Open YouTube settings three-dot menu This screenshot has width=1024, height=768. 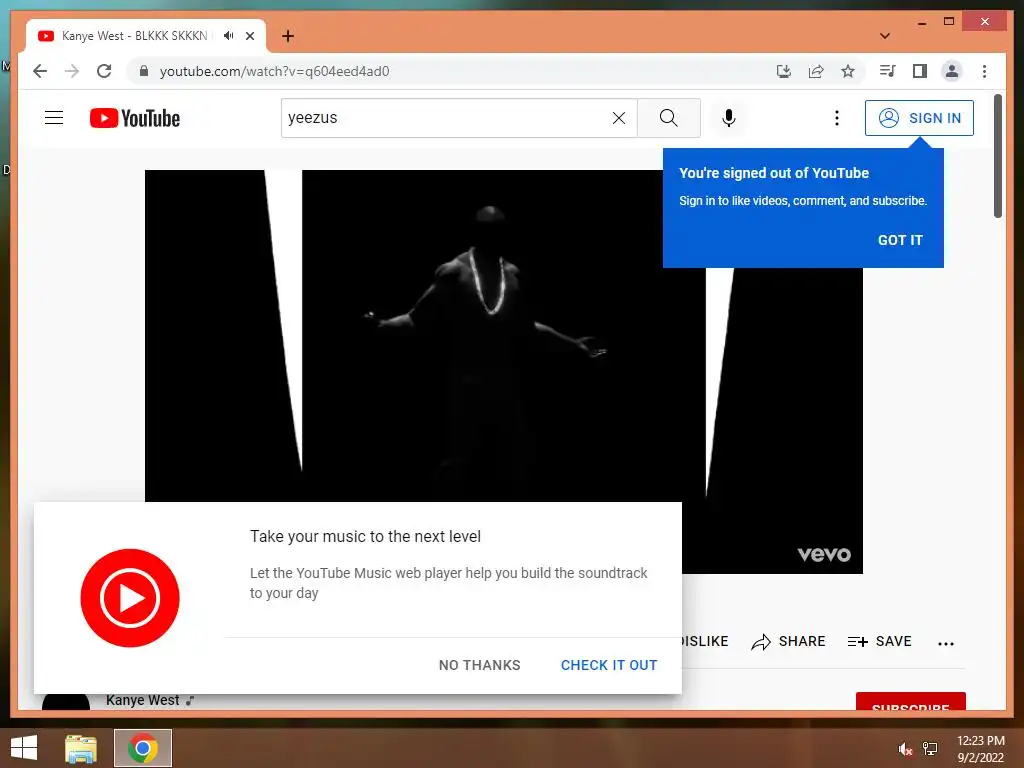837,118
